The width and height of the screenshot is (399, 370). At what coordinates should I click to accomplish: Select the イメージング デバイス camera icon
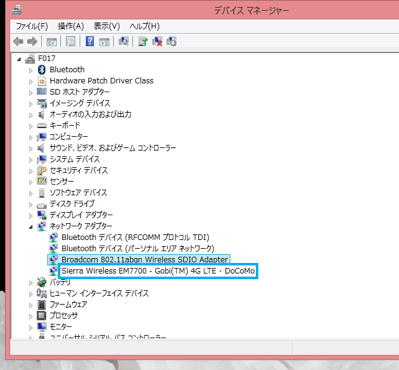point(42,103)
